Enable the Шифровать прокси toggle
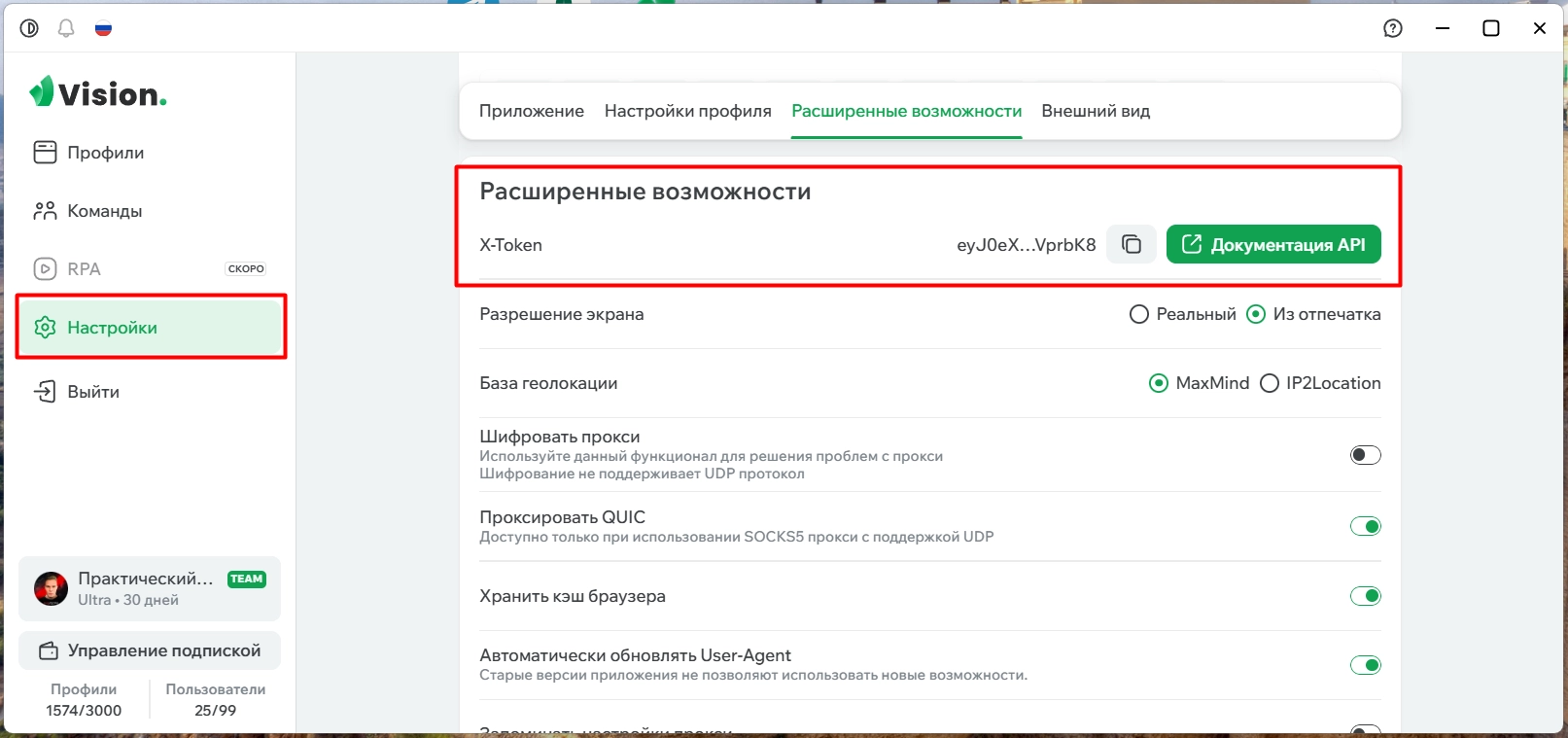The width and height of the screenshot is (1568, 738). (1365, 455)
